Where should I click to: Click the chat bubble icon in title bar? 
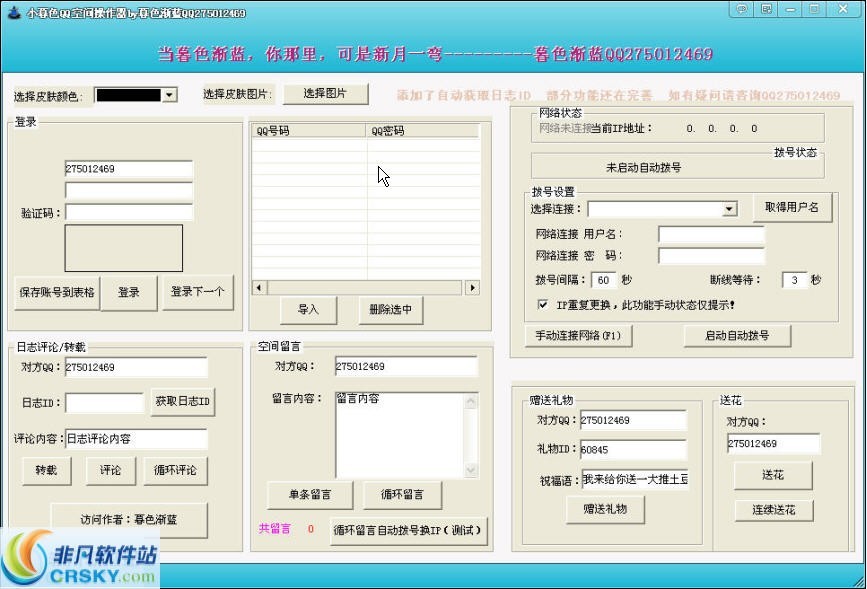741,9
